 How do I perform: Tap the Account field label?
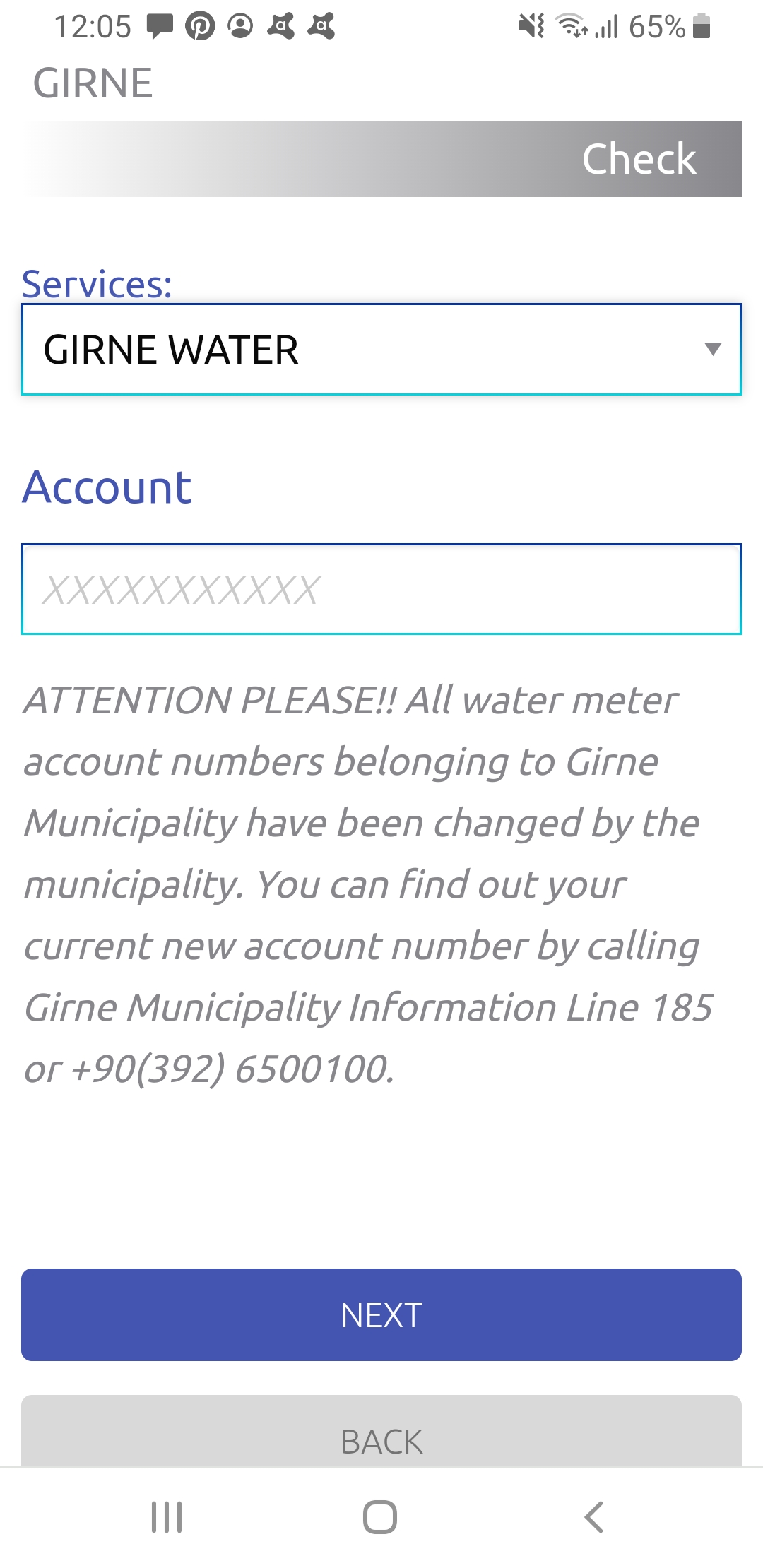coord(107,487)
